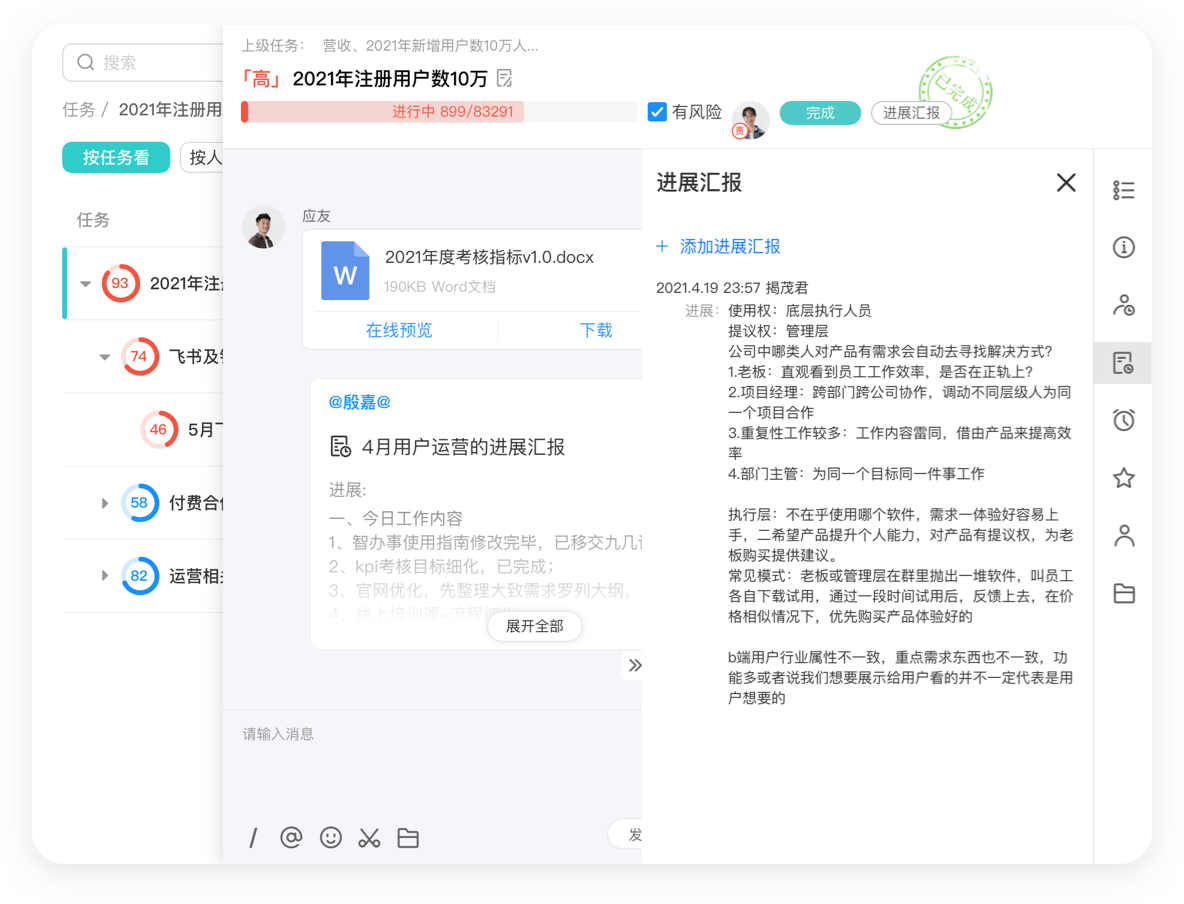Click the 进展汇报 button in header
The height and width of the screenshot is (904, 1184).
click(x=911, y=113)
